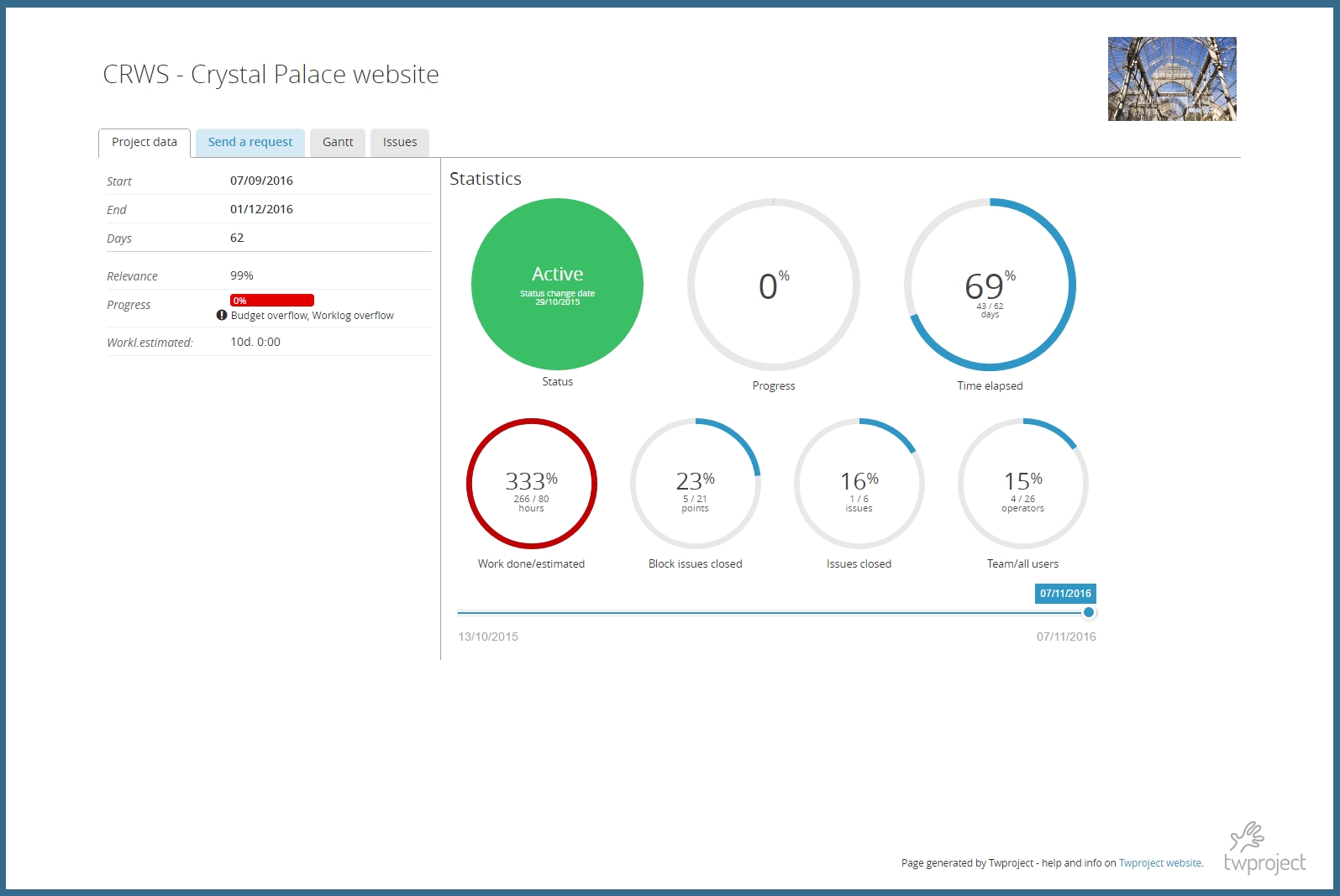Click the 15% Team/all users gauge

tap(1022, 484)
